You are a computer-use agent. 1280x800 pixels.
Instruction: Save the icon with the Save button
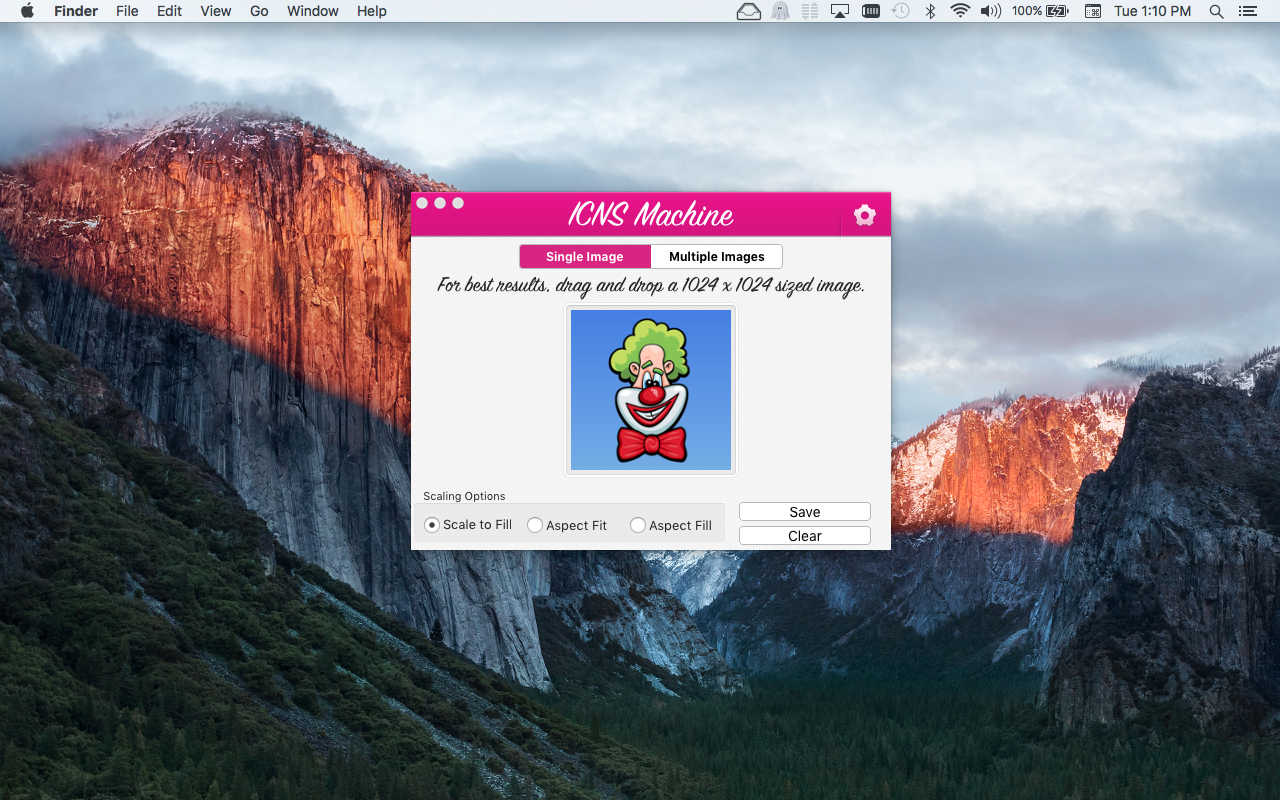pyautogui.click(x=804, y=511)
